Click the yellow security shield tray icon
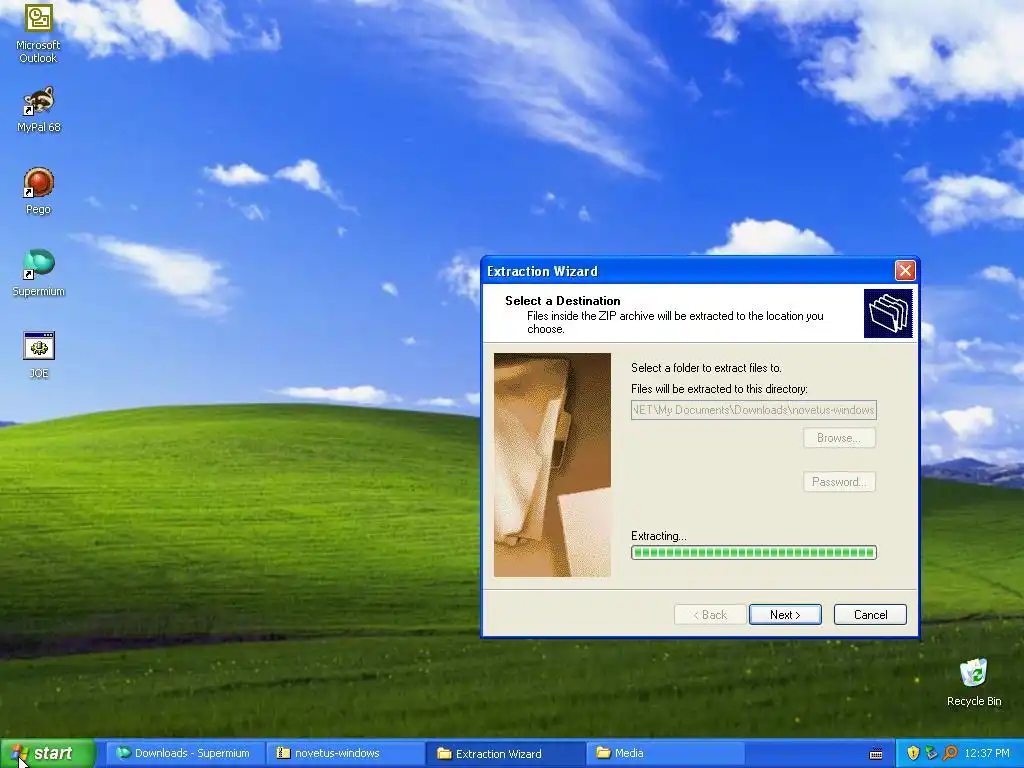Viewport: 1024px width, 768px height. tap(913, 754)
